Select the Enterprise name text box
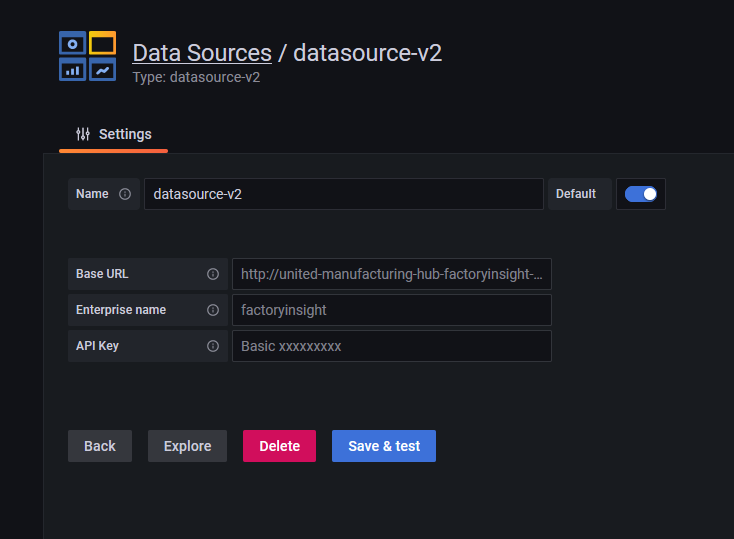Image resolution: width=734 pixels, height=539 pixels. (391, 310)
